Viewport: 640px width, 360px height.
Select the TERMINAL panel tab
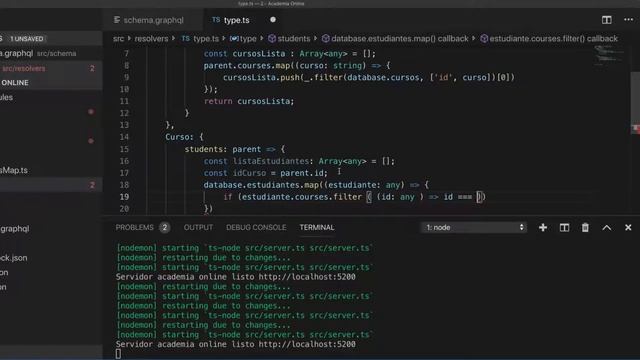point(317,227)
